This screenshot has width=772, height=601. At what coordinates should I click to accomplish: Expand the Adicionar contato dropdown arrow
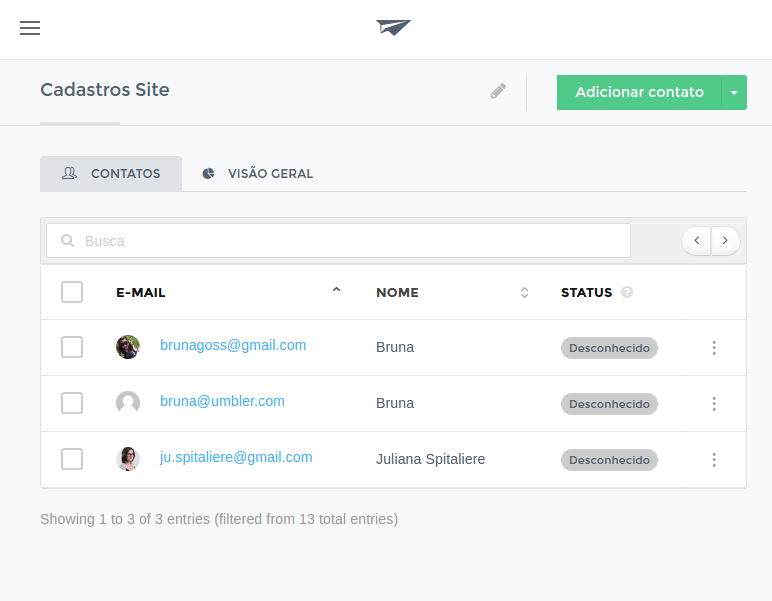pyautogui.click(x=734, y=93)
